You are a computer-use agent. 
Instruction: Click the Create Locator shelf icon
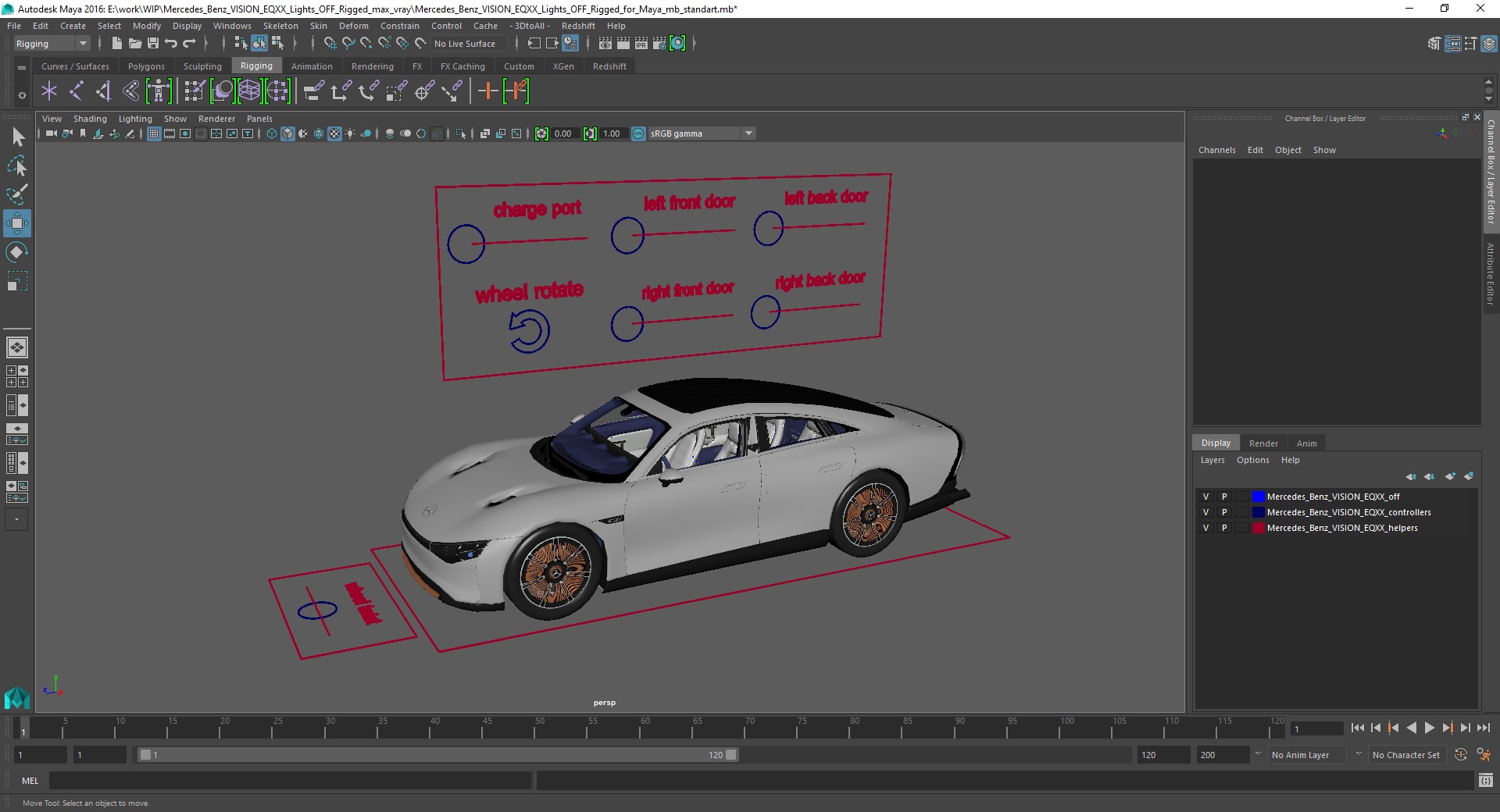pyautogui.click(x=49, y=91)
